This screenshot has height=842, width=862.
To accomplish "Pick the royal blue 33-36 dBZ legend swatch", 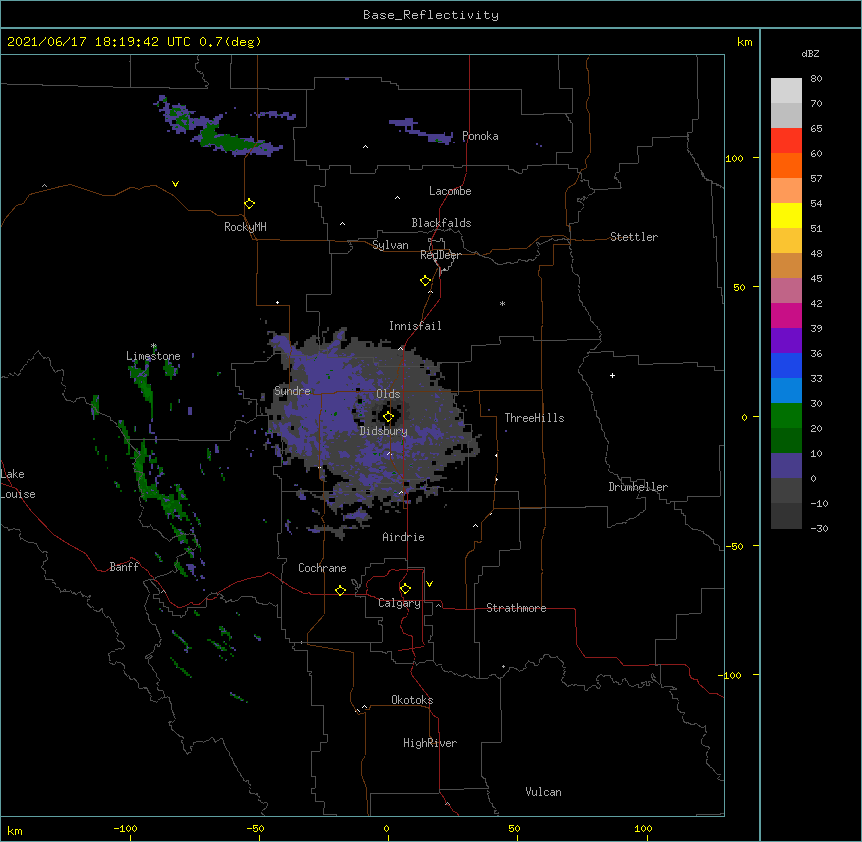I will (x=786, y=365).
